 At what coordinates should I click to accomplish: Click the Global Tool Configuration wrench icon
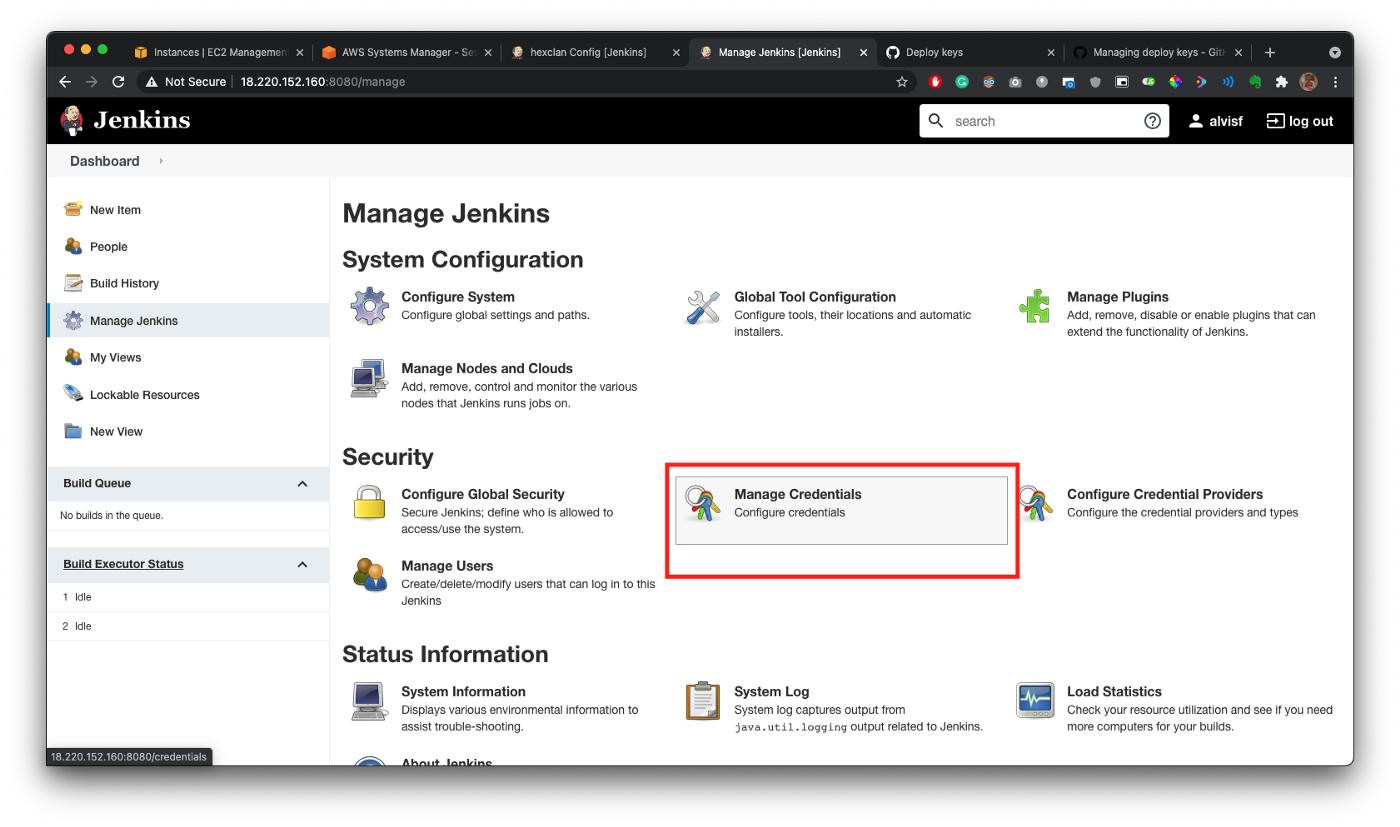(x=703, y=306)
